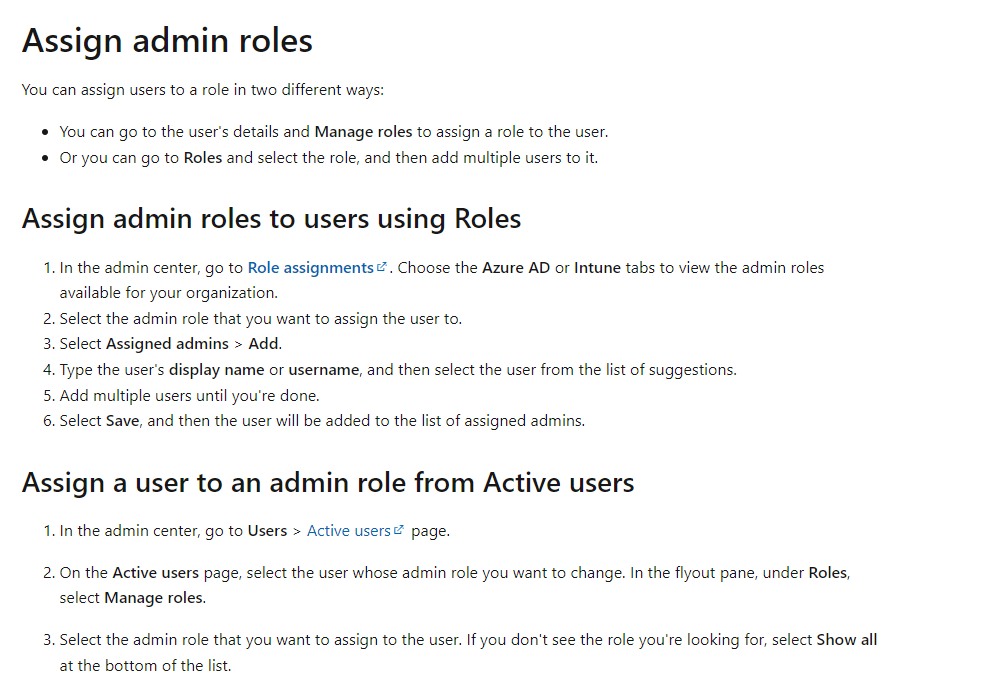Click the 'Assign admin roles' main heading
Viewport: 985px width, 695px height.
(x=167, y=41)
